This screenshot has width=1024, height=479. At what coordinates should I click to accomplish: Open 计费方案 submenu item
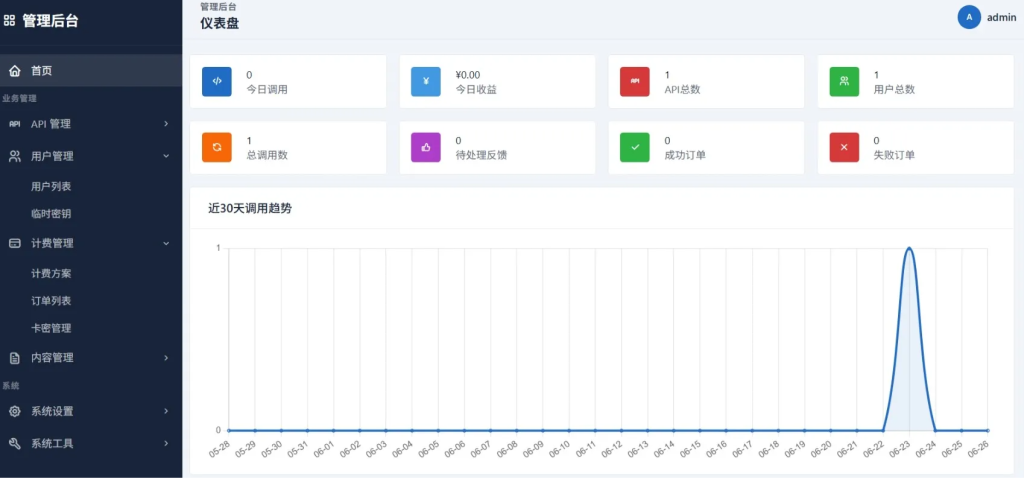click(51, 274)
